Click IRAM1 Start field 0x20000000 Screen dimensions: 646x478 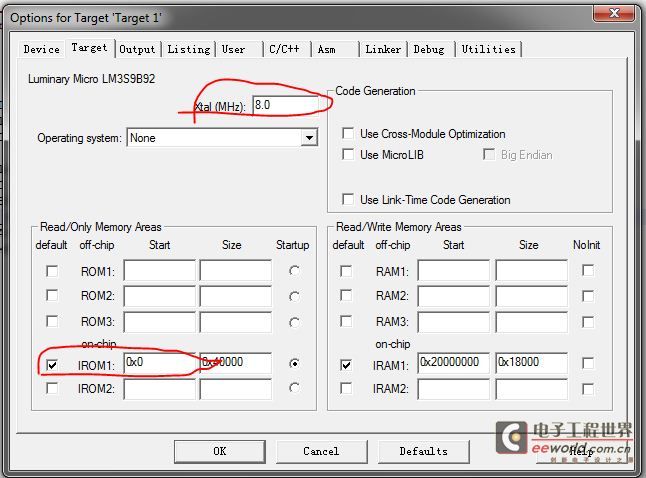pos(454,363)
